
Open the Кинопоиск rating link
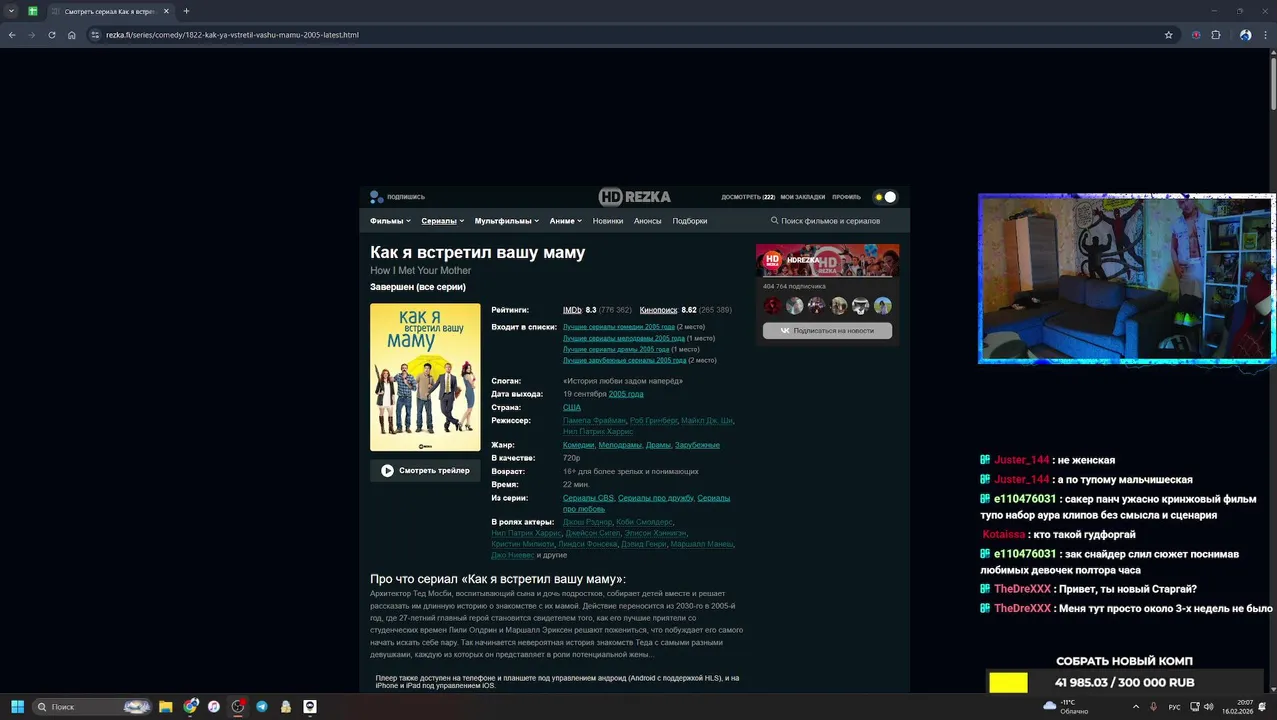pos(659,310)
